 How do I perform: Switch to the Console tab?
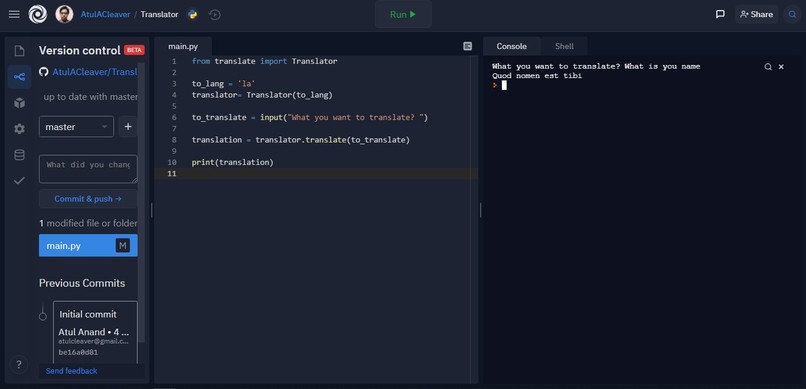tap(511, 46)
